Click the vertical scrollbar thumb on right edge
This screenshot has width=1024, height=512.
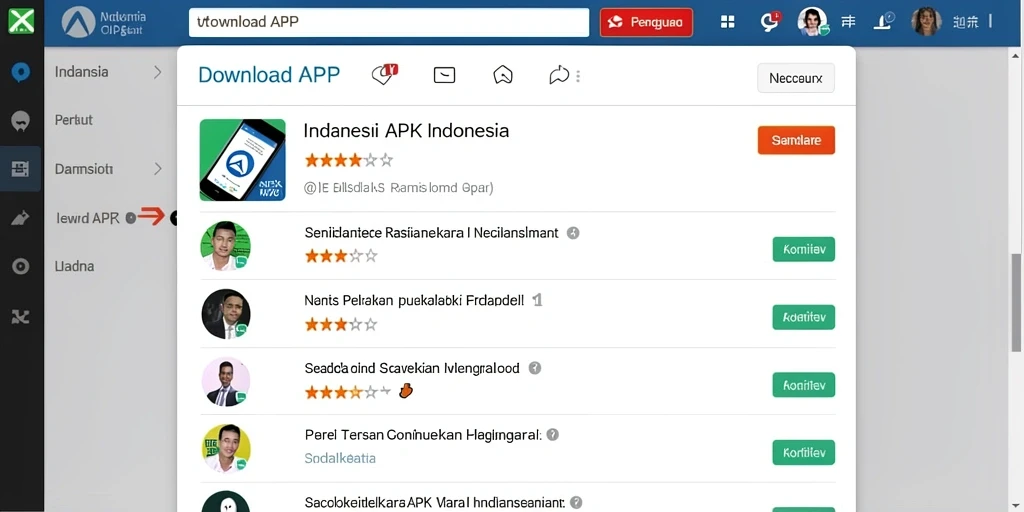(1017, 302)
